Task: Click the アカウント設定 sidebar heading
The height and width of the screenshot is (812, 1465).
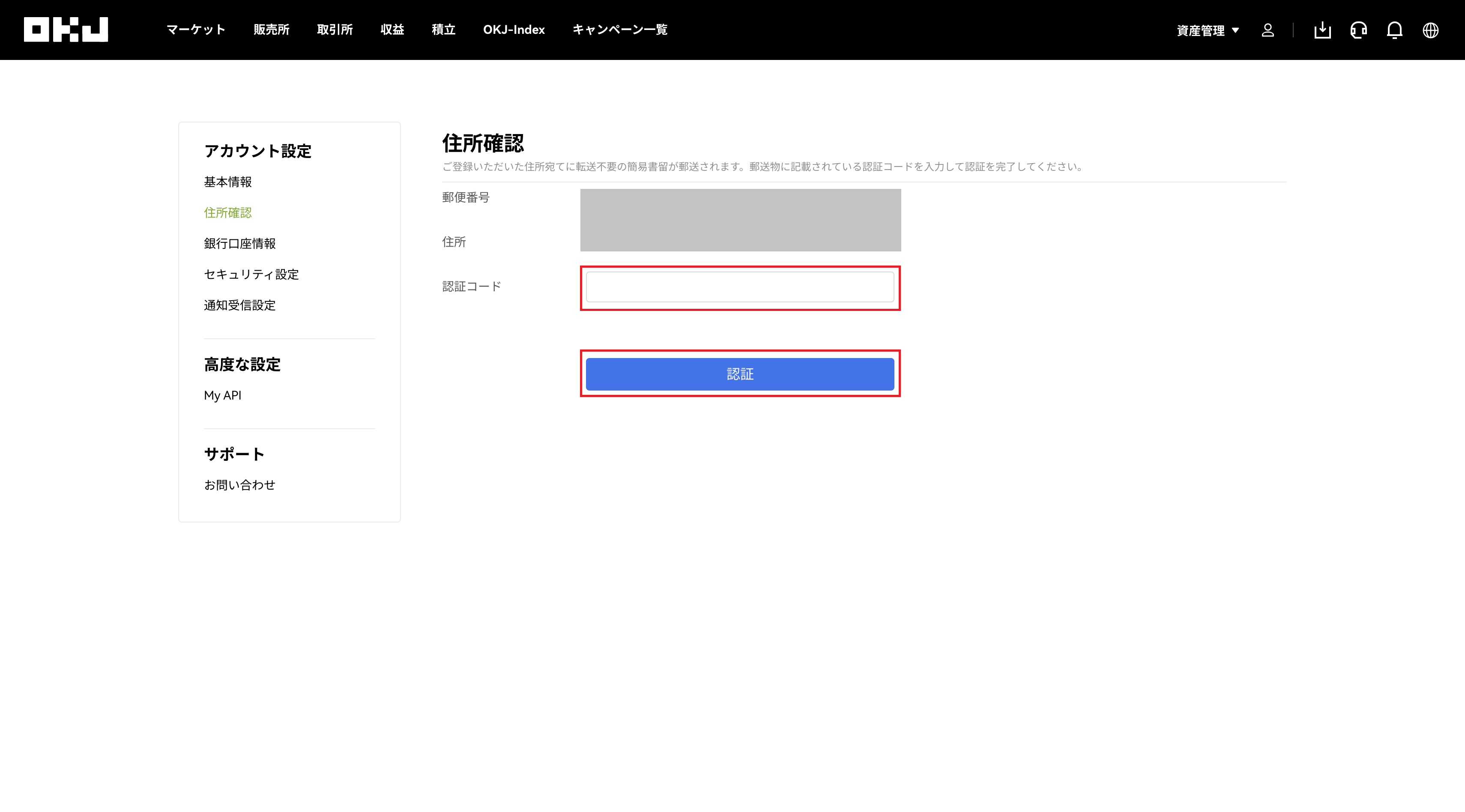Action: tap(257, 151)
